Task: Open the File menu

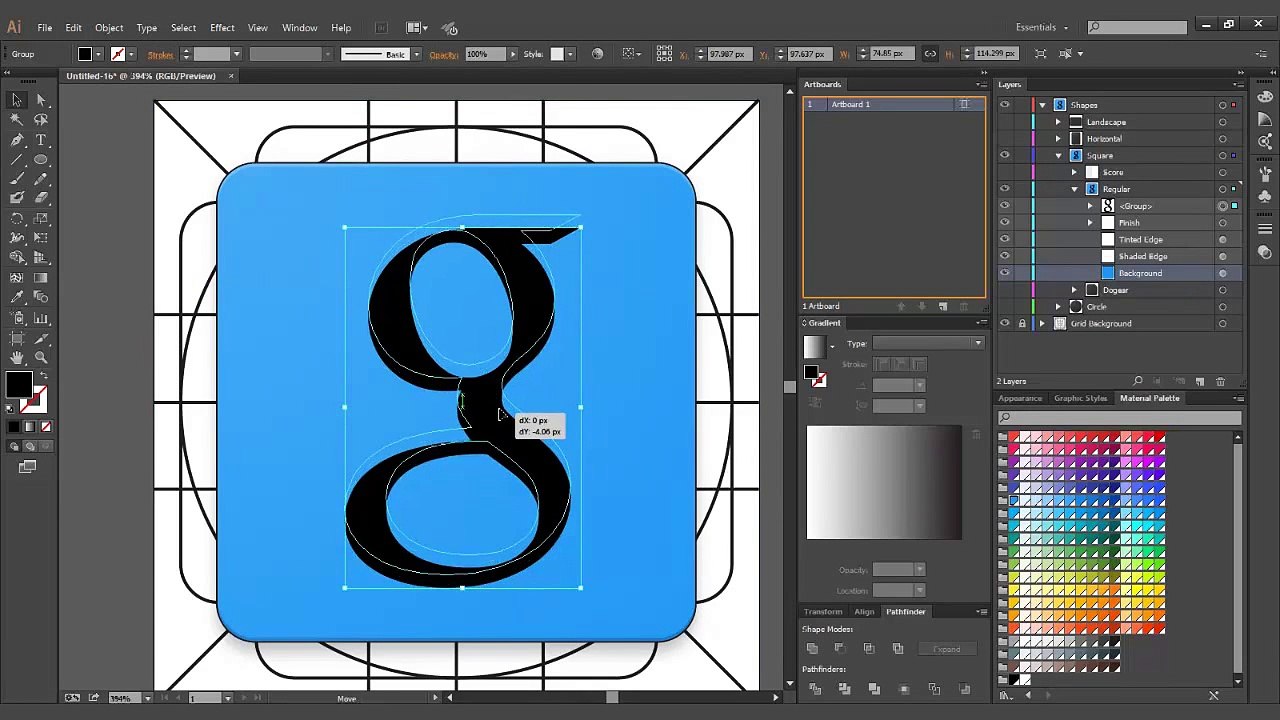Action: point(45,27)
